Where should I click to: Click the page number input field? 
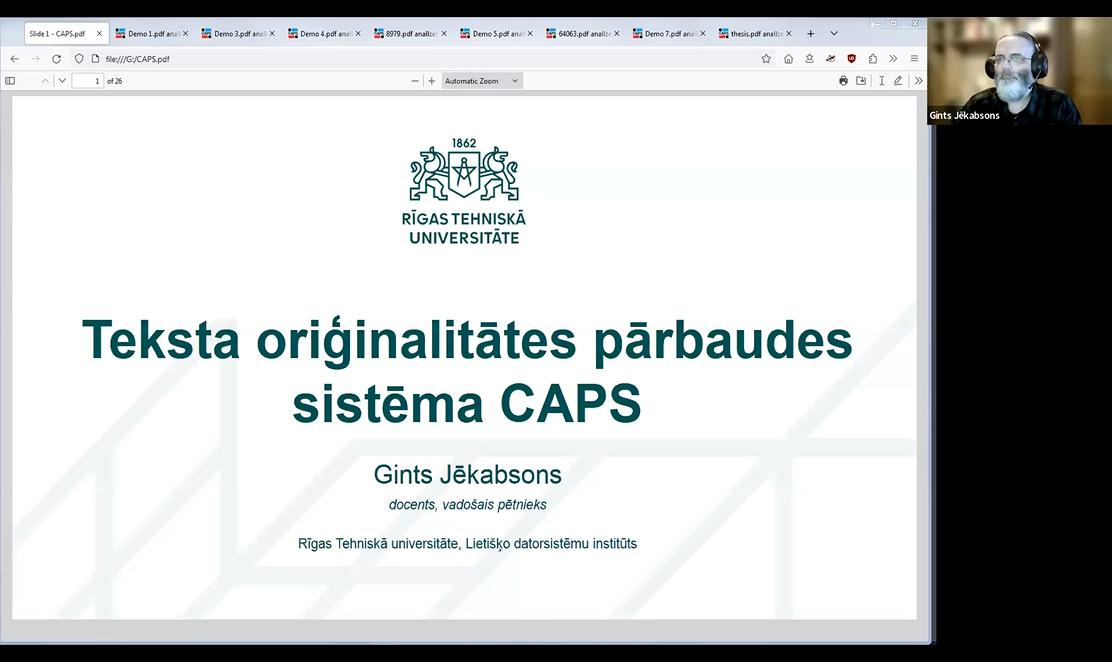[x=88, y=81]
